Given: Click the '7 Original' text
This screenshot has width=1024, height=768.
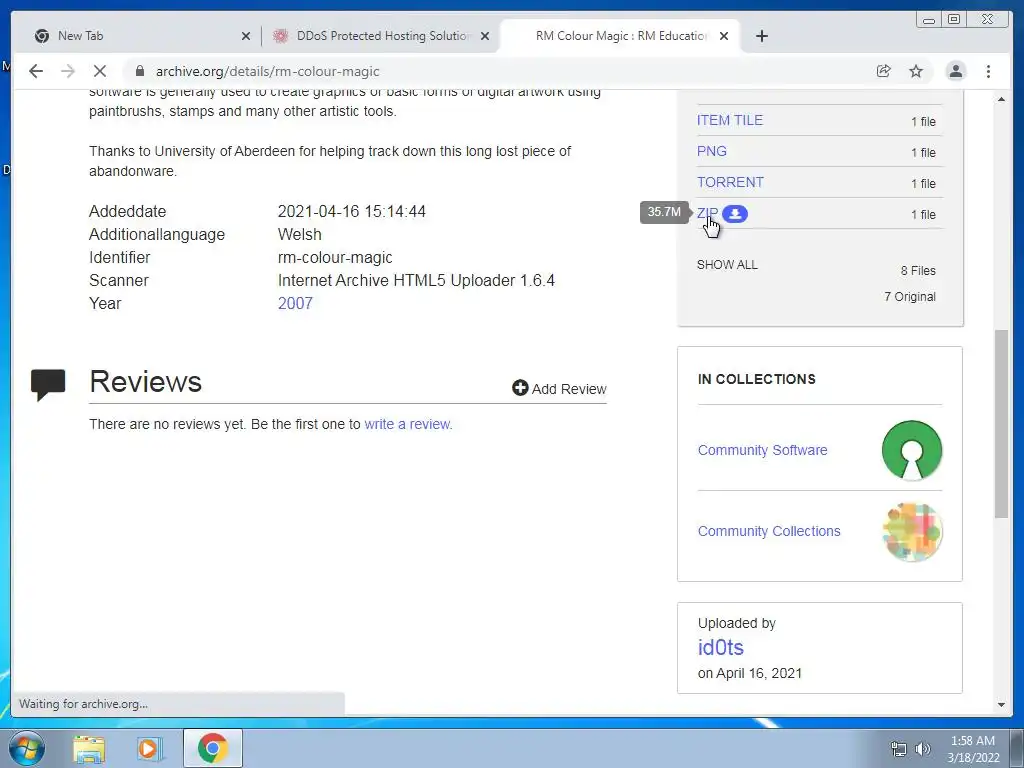Looking at the screenshot, I should [x=910, y=296].
